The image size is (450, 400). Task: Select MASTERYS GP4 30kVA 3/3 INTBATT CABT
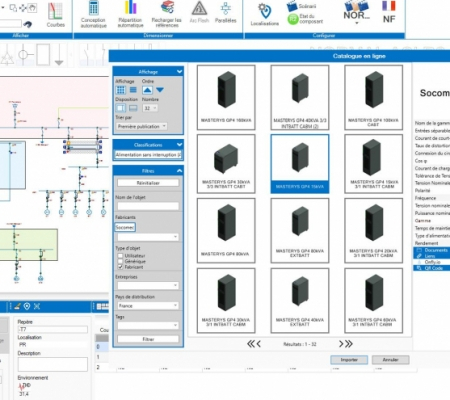point(226,164)
